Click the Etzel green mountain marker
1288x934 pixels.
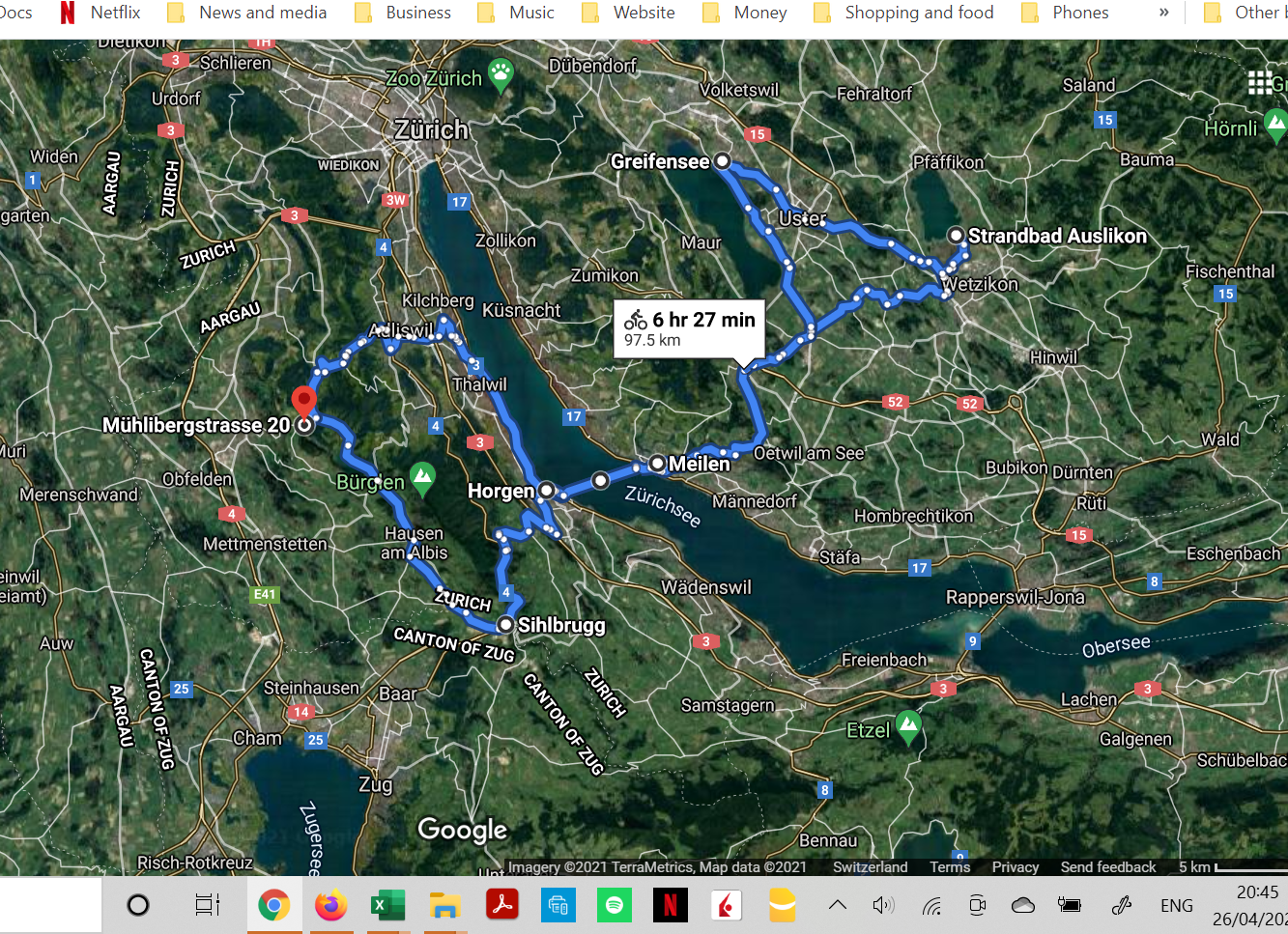(x=907, y=727)
